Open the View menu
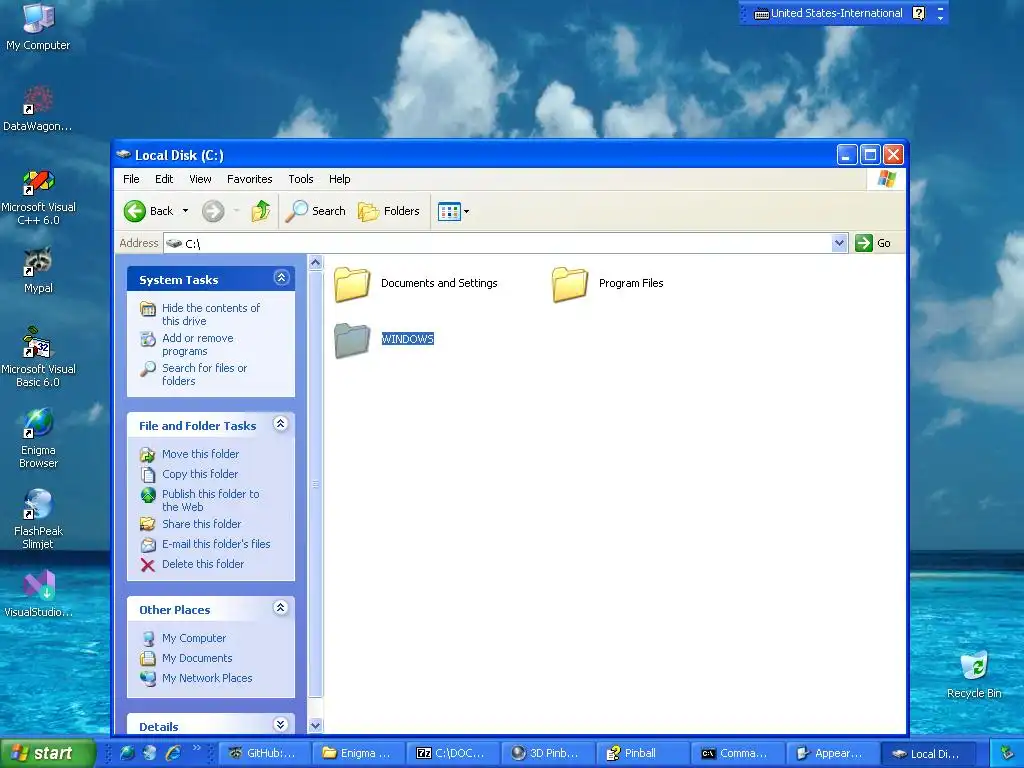 click(200, 179)
